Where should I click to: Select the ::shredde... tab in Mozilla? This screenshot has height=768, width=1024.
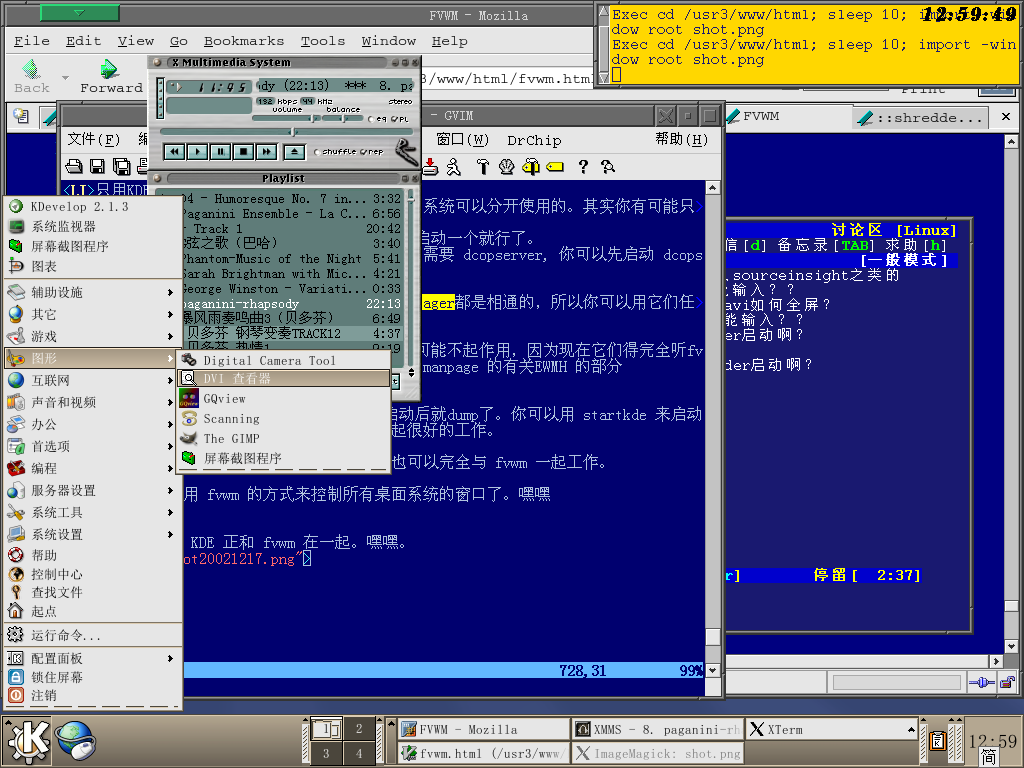(922, 118)
